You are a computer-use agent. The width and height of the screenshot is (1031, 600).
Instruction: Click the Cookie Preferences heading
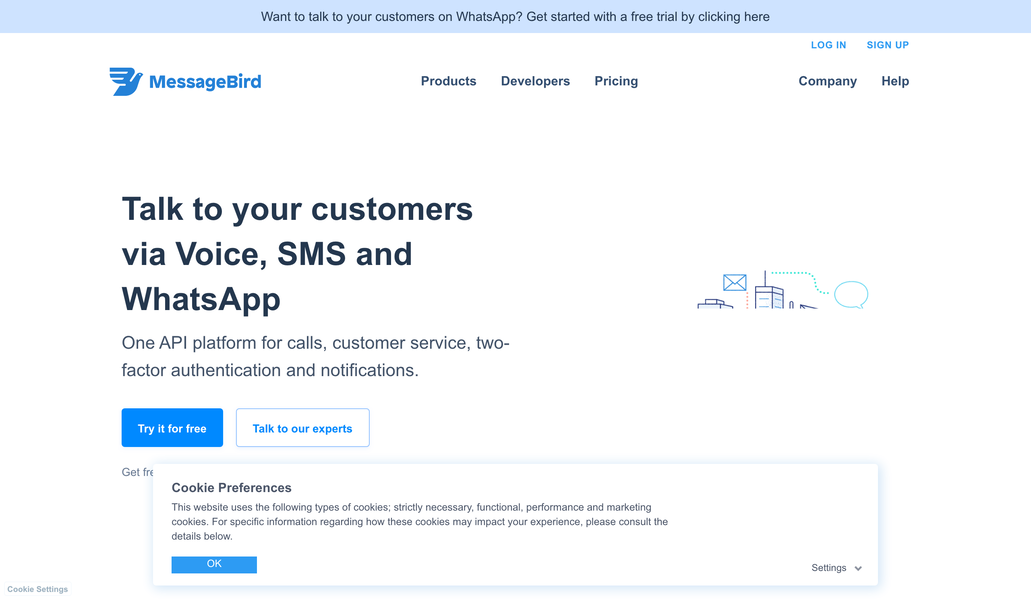pyautogui.click(x=232, y=488)
